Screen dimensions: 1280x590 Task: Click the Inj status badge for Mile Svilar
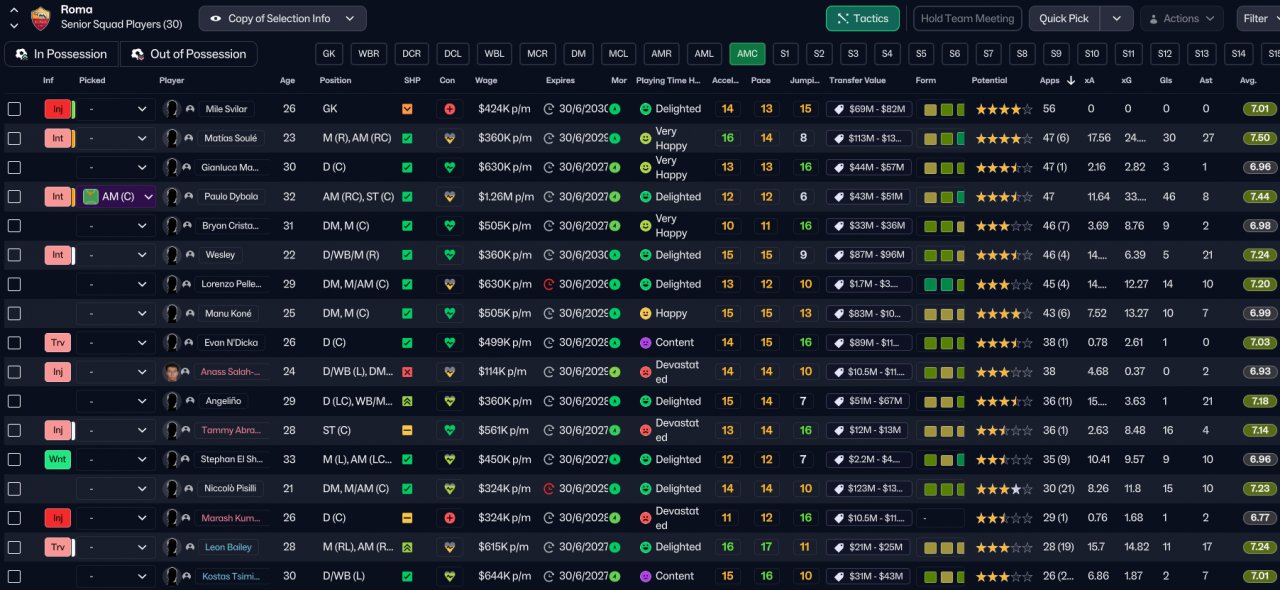pos(58,109)
